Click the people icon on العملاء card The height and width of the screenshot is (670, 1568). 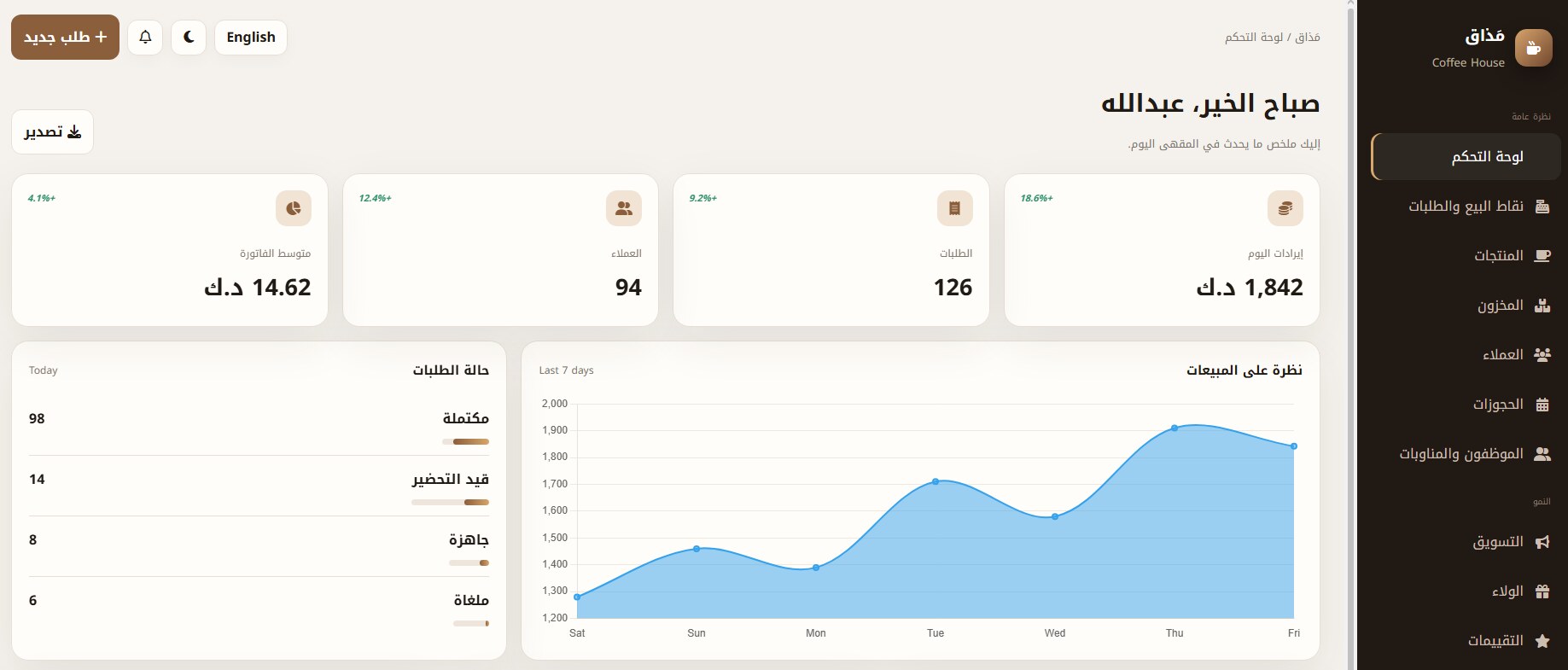[624, 208]
